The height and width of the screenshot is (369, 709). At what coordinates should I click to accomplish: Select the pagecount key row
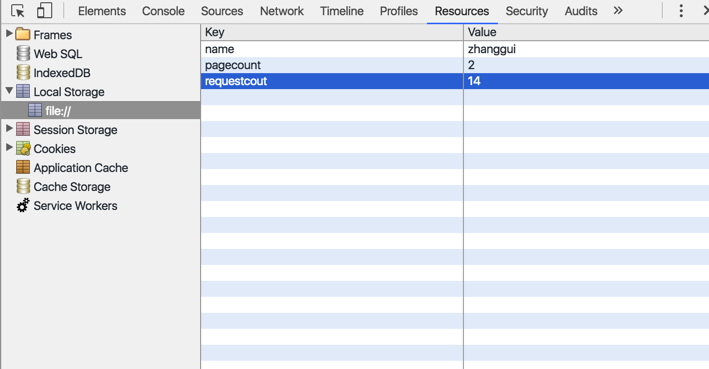click(x=455, y=65)
